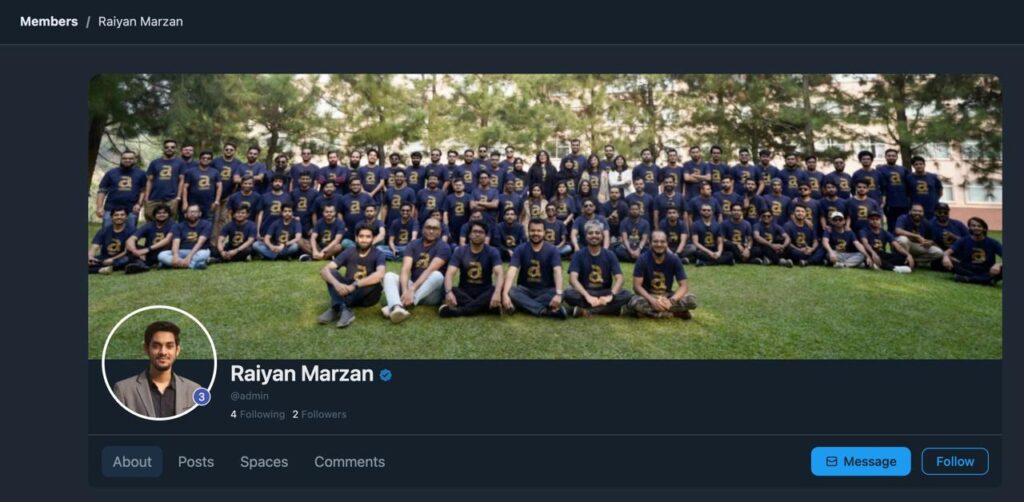Click the number 2 in the Followers count
Image resolution: width=1024 pixels, height=502 pixels.
(295, 415)
